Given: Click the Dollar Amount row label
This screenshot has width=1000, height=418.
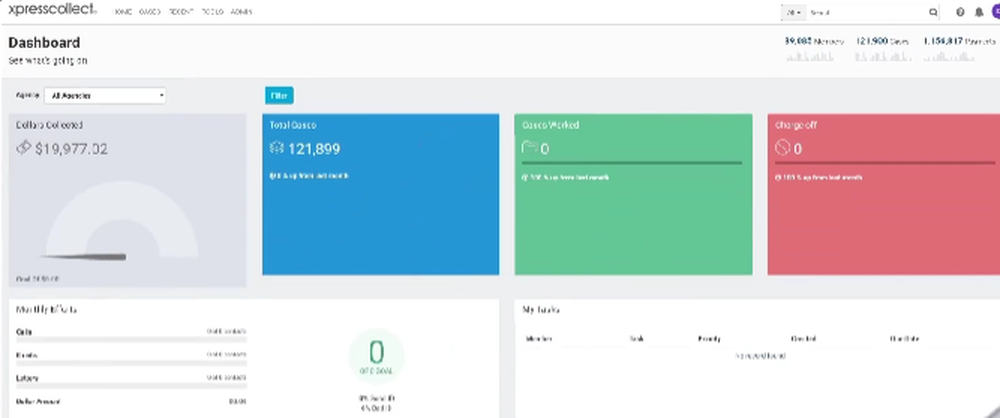Looking at the screenshot, I should point(38,402).
